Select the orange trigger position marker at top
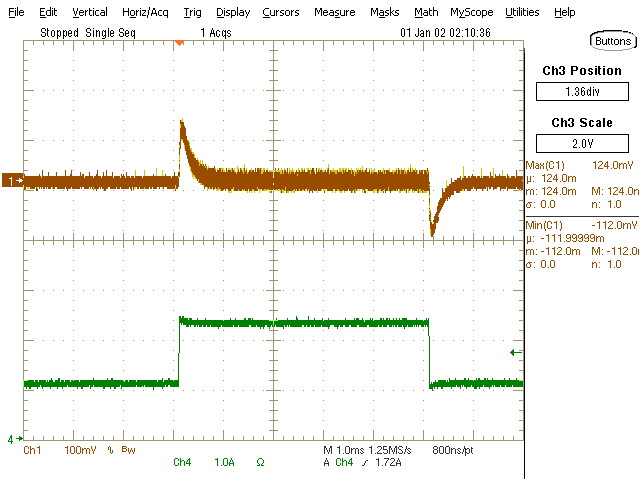 click(179, 43)
